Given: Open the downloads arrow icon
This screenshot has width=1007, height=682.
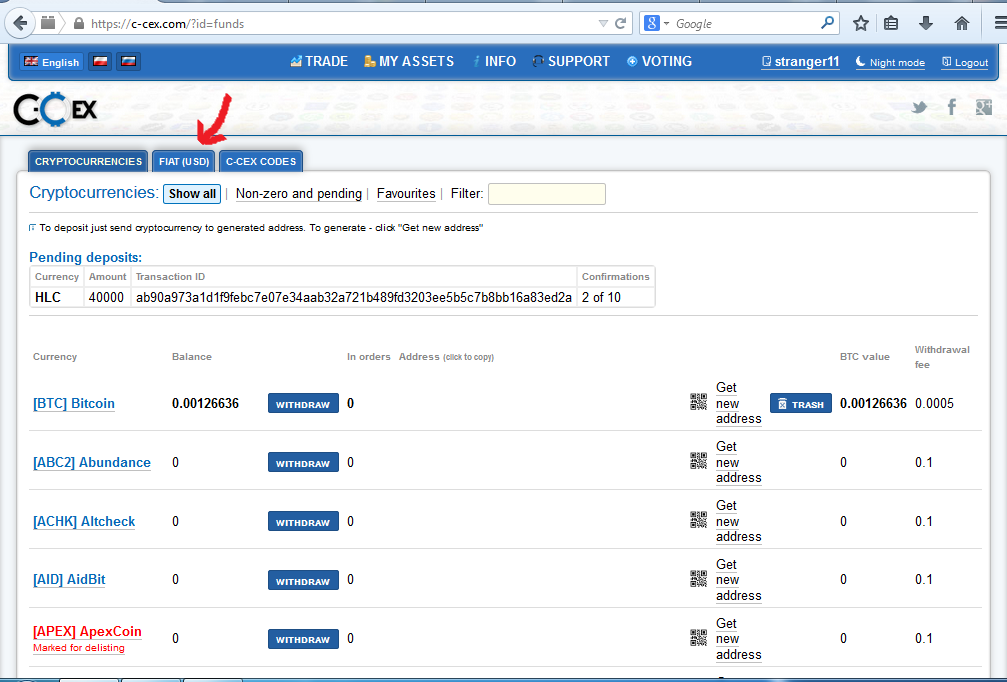Looking at the screenshot, I should click(925, 24).
